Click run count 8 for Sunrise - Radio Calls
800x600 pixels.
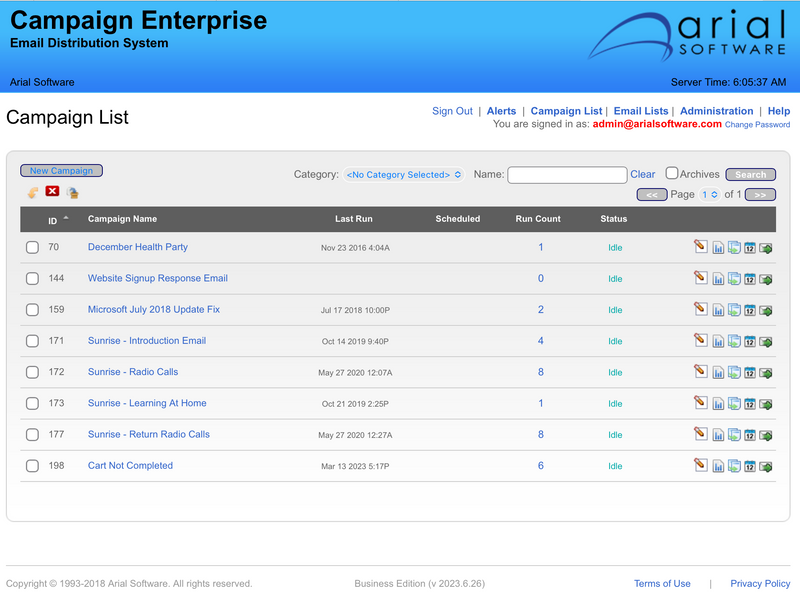point(540,372)
